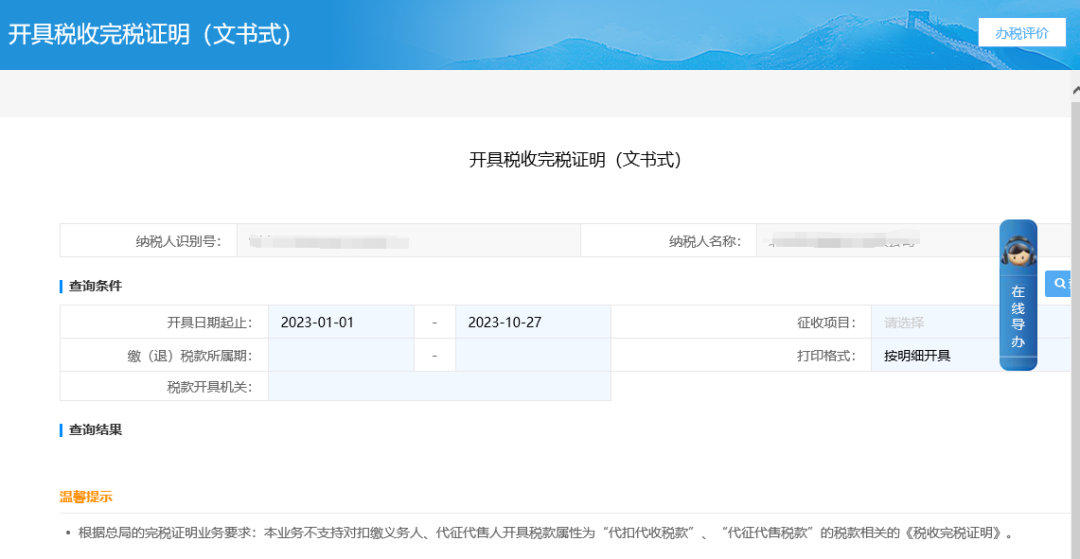The height and width of the screenshot is (559, 1080).
Task: Open the 在线导办 floating panel text
Action: pyautogui.click(x=1018, y=317)
